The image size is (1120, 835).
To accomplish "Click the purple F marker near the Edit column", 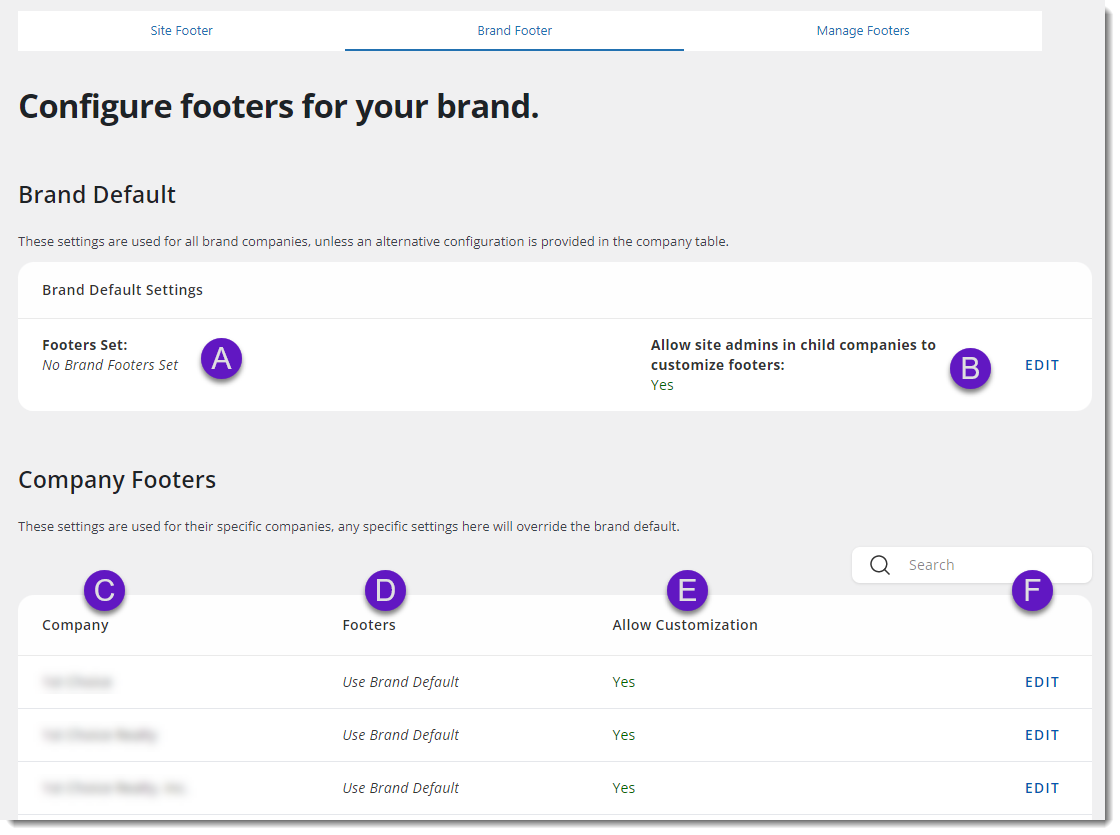I will tap(1032, 591).
